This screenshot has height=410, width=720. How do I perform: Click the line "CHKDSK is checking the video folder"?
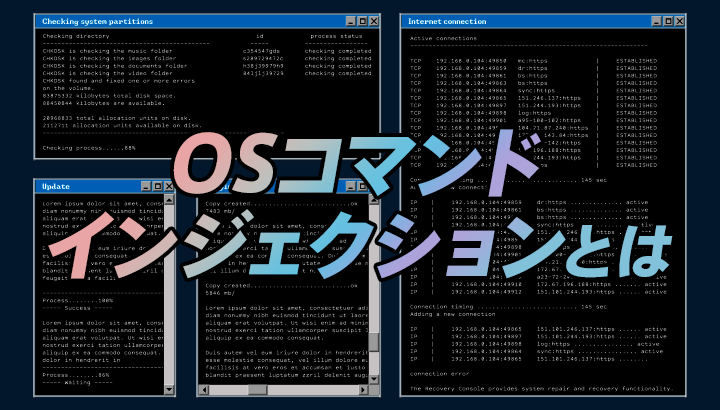(x=107, y=73)
